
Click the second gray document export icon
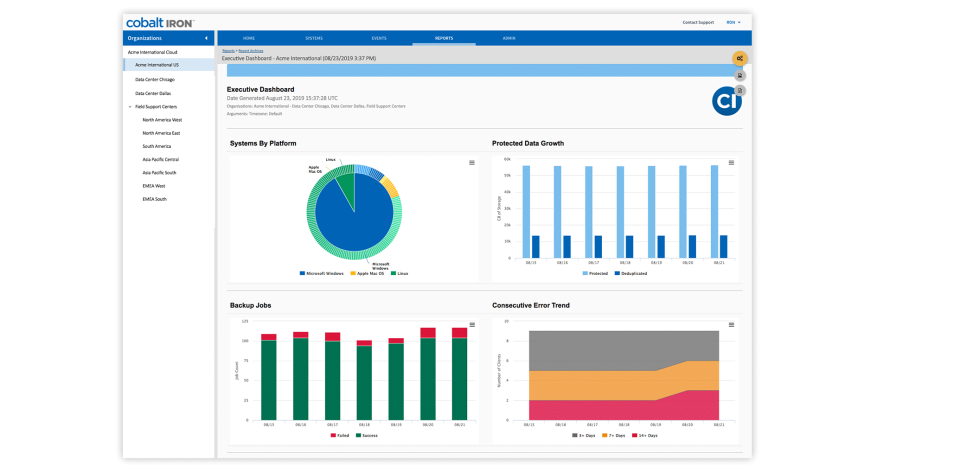coord(740,91)
